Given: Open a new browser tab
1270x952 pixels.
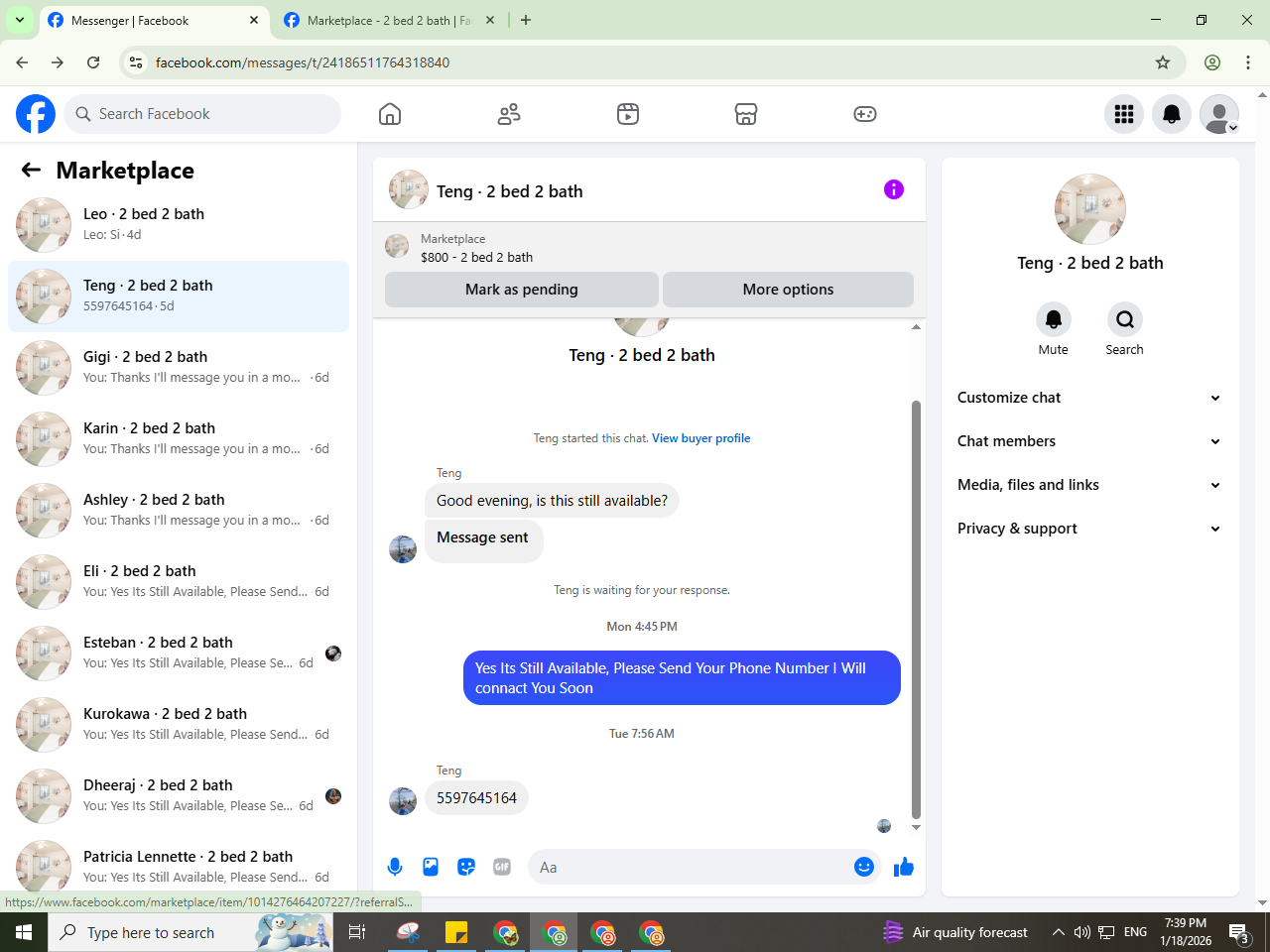Looking at the screenshot, I should [526, 20].
